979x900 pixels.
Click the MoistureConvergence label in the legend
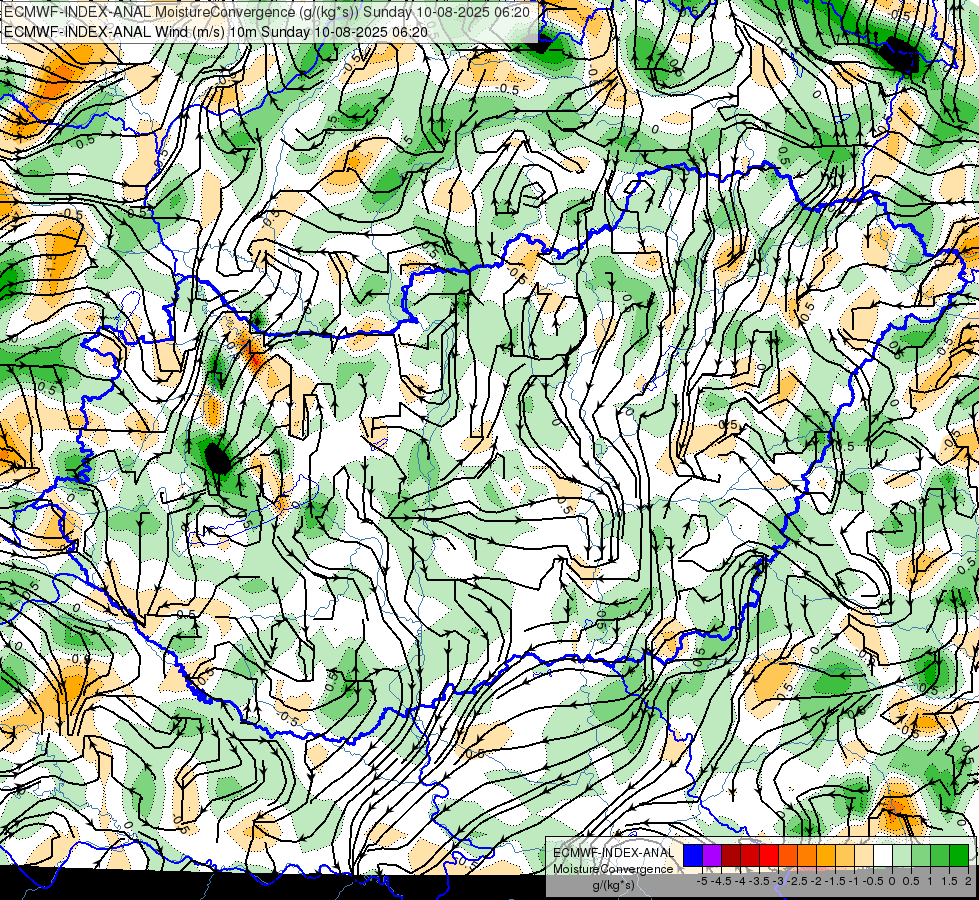click(613, 869)
